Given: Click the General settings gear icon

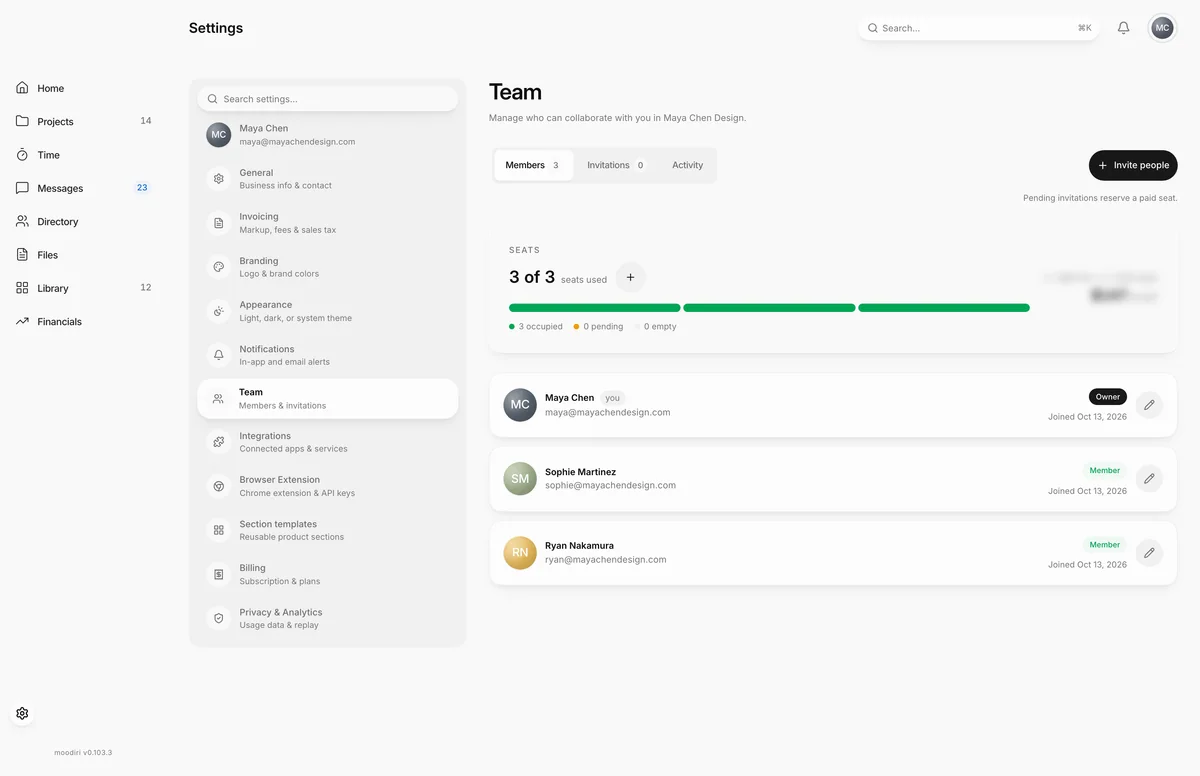Looking at the screenshot, I should 219,179.
